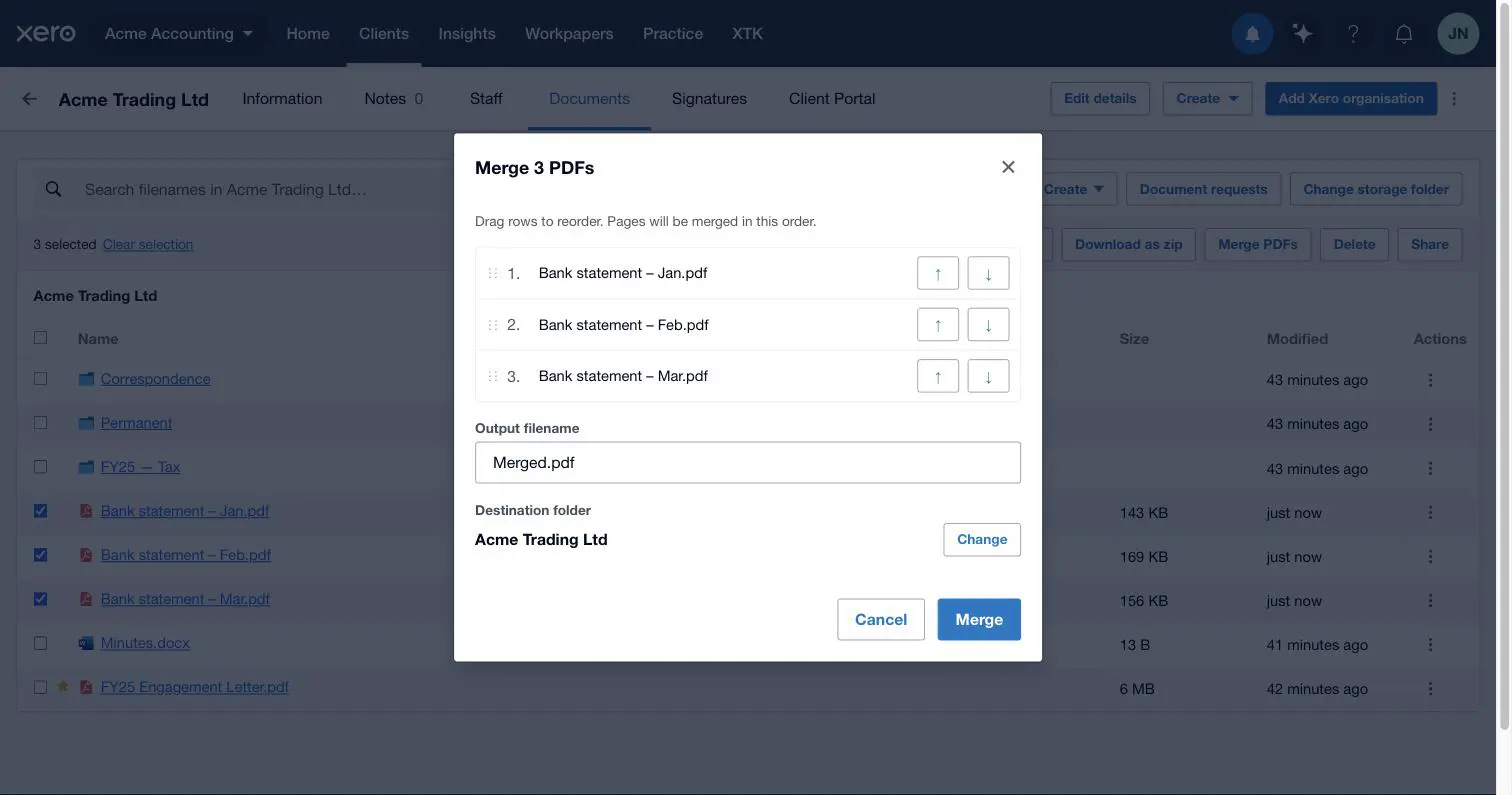The height and width of the screenshot is (795, 1512).
Task: Open actions menu for FY25 Engagement Letter.pdf
Action: coord(1430,688)
